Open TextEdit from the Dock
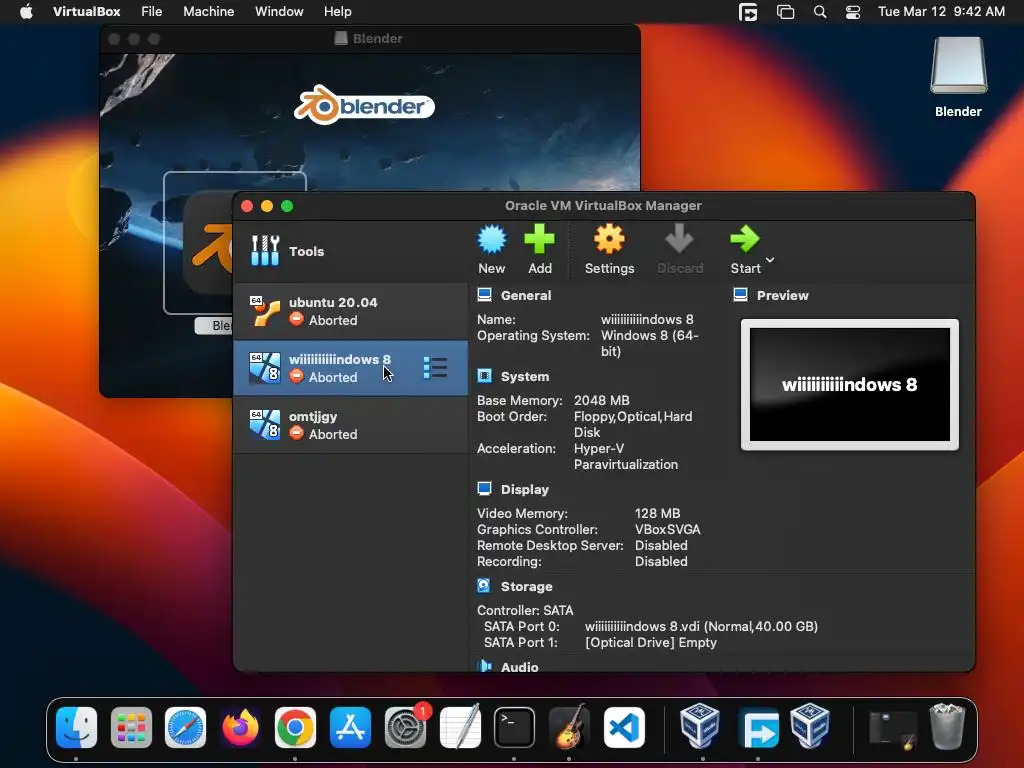 460,726
